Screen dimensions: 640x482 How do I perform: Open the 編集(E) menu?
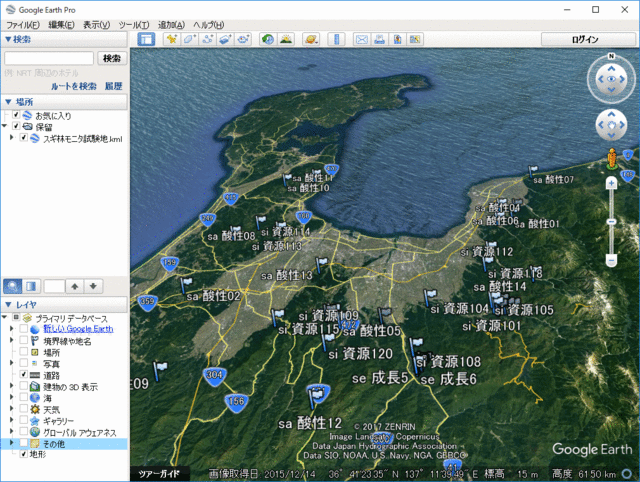[x=61, y=25]
